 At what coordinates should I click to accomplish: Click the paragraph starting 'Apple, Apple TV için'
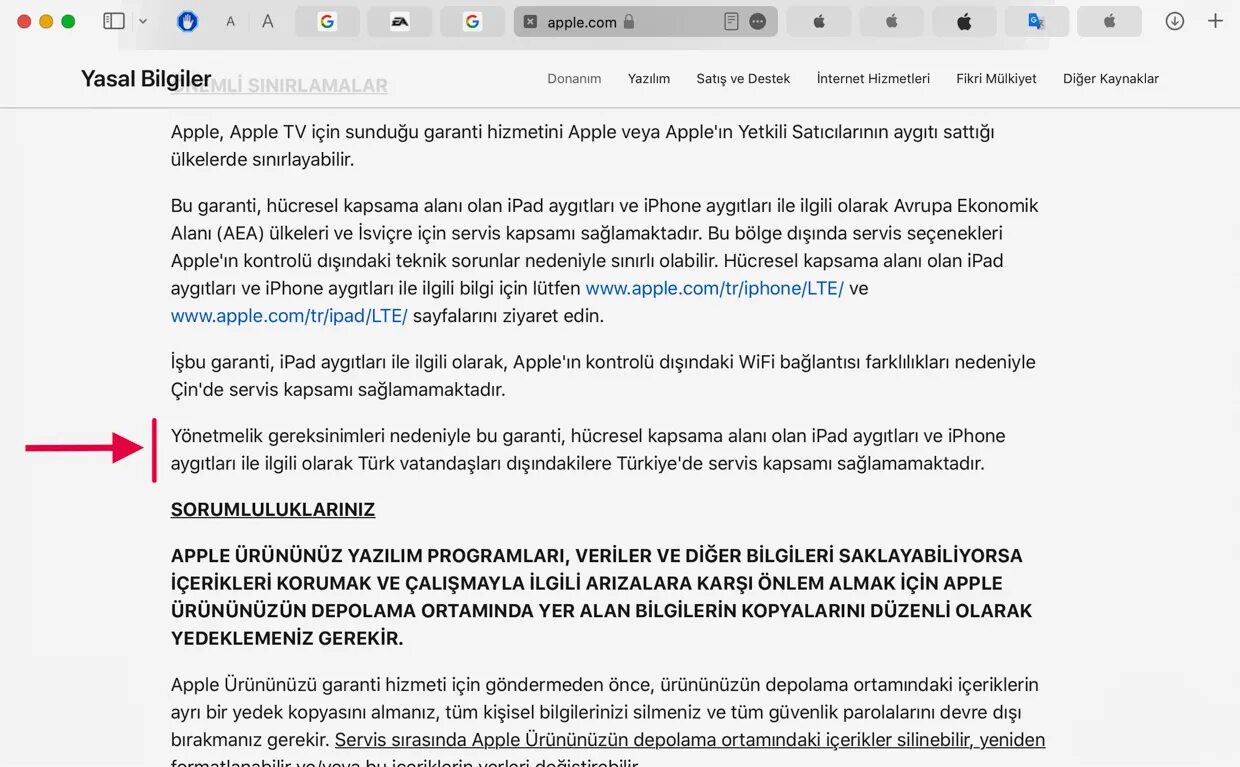pyautogui.click(x=582, y=146)
